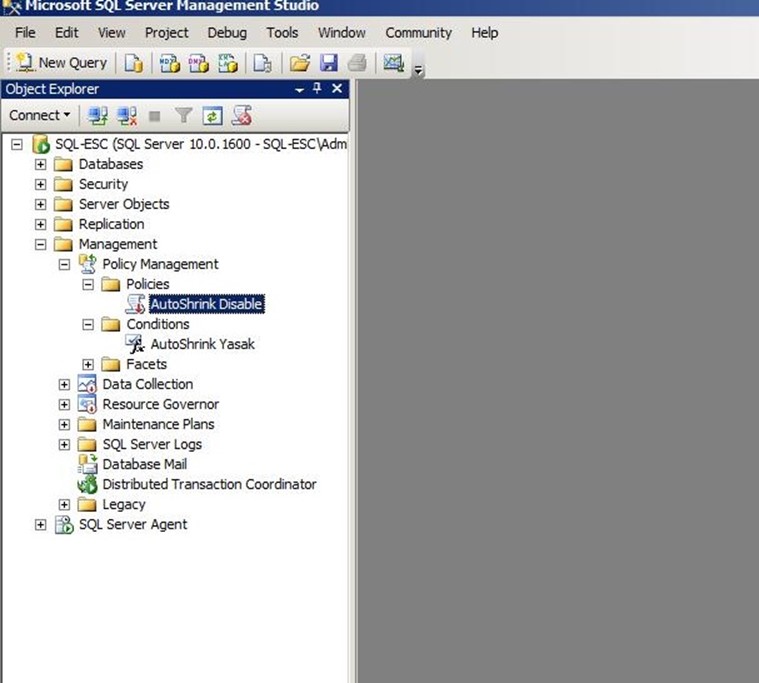The width and height of the screenshot is (759, 683).
Task: Expand the Maintenance Plans folder
Action: point(64,425)
